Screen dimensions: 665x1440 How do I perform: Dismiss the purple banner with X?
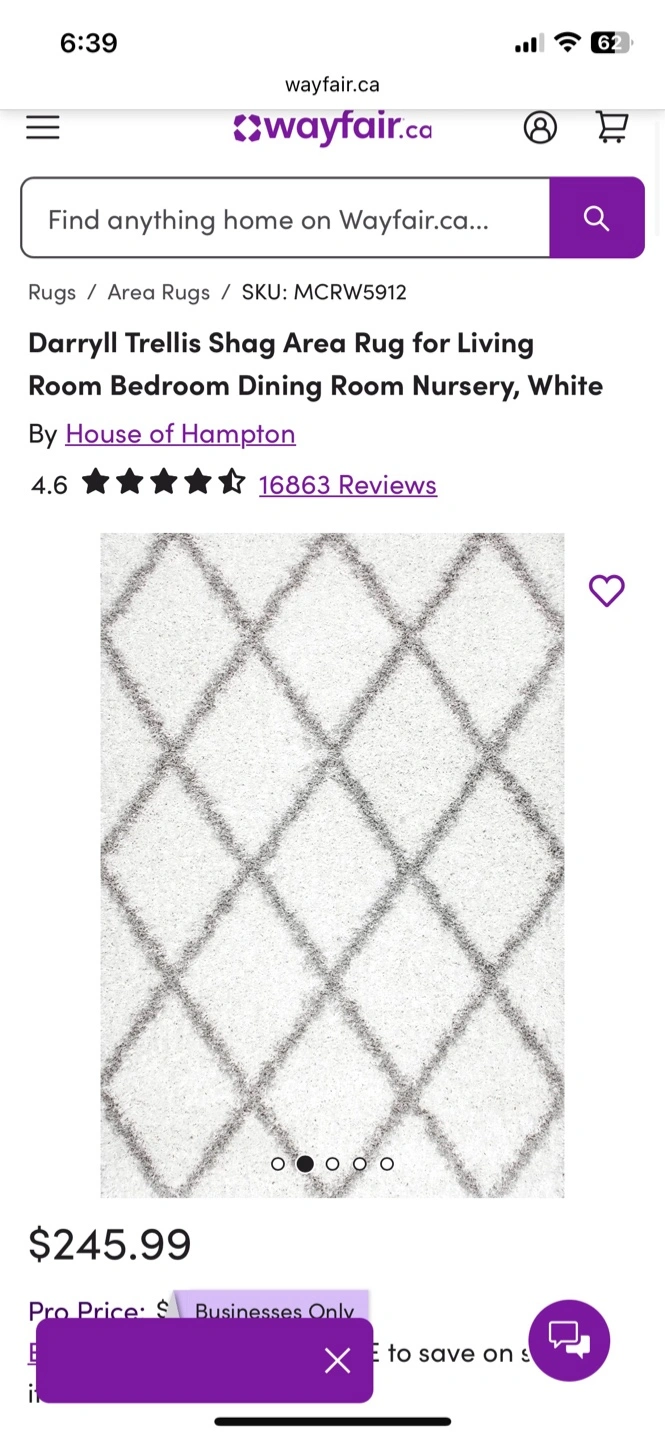pos(338,1360)
